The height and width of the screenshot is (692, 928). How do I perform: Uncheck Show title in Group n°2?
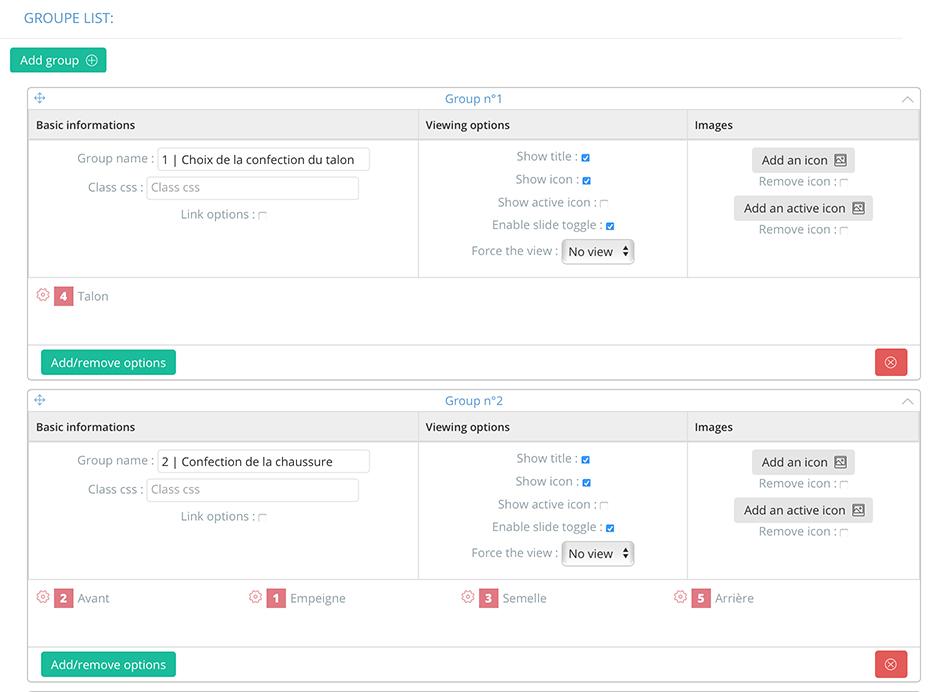(x=585, y=459)
